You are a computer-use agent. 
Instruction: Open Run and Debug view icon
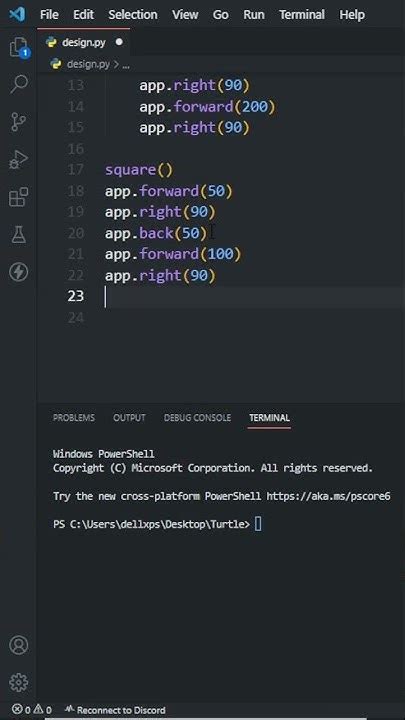19,159
